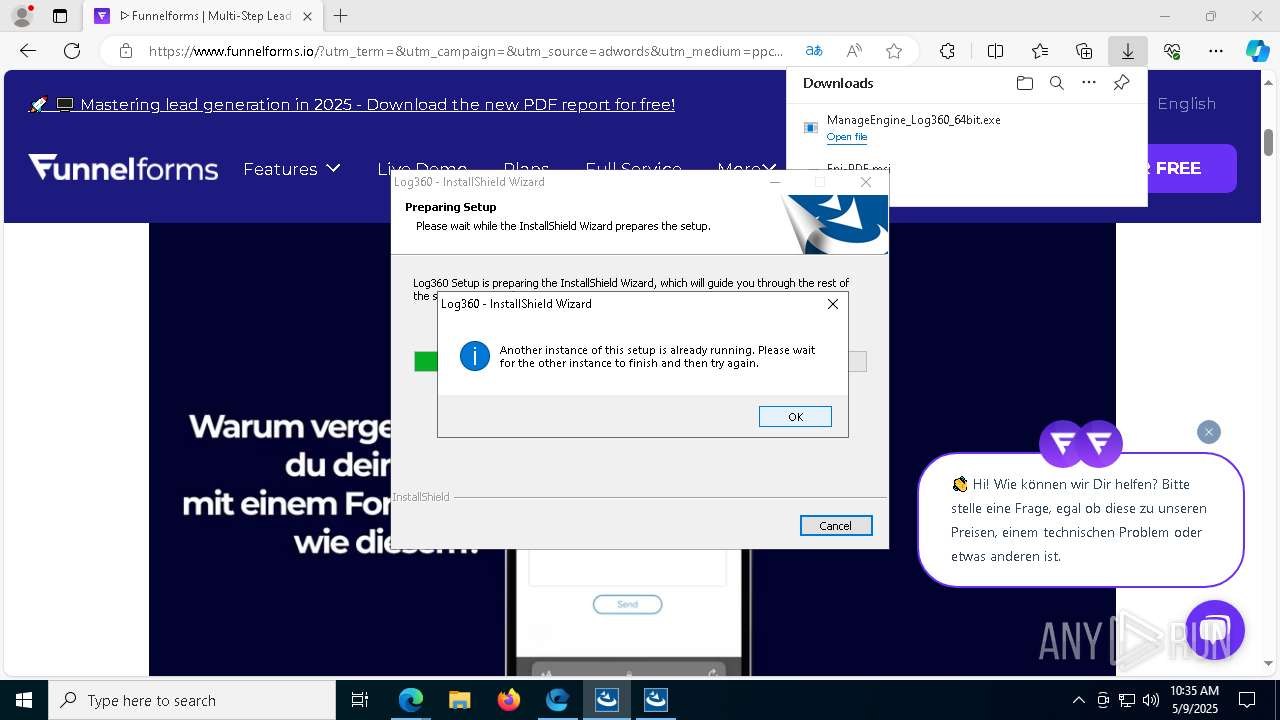Click the address bar URL field
This screenshot has width=1280, height=720.
click(466, 51)
